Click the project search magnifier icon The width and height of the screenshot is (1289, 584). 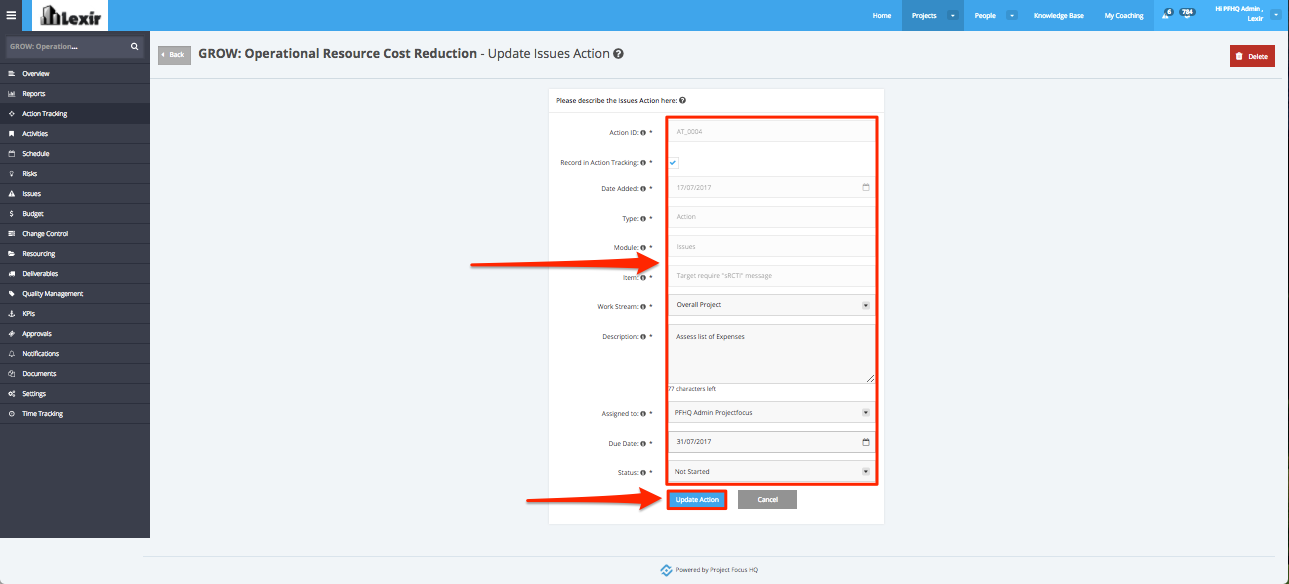[135, 46]
